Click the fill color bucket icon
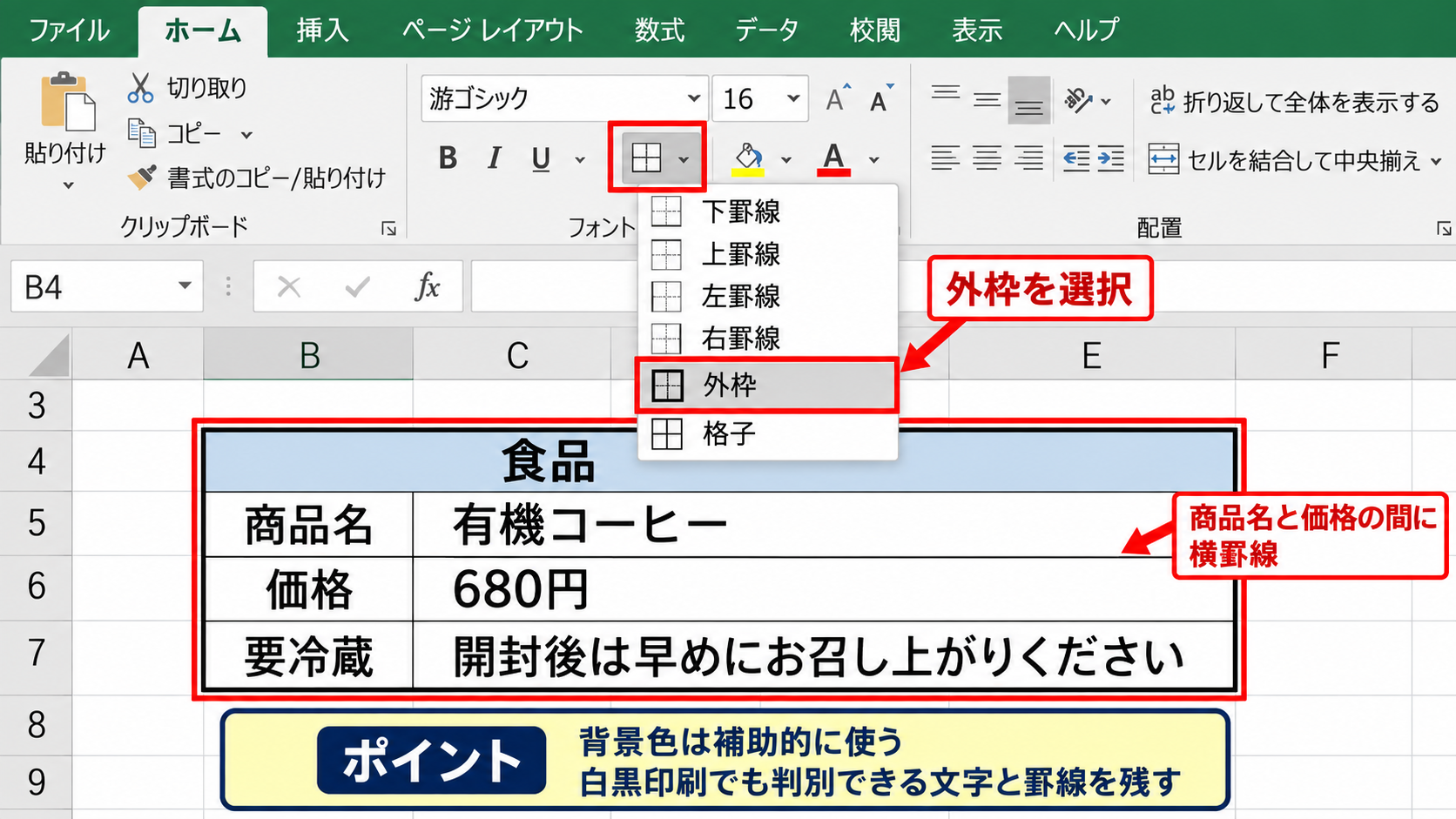 [x=748, y=159]
